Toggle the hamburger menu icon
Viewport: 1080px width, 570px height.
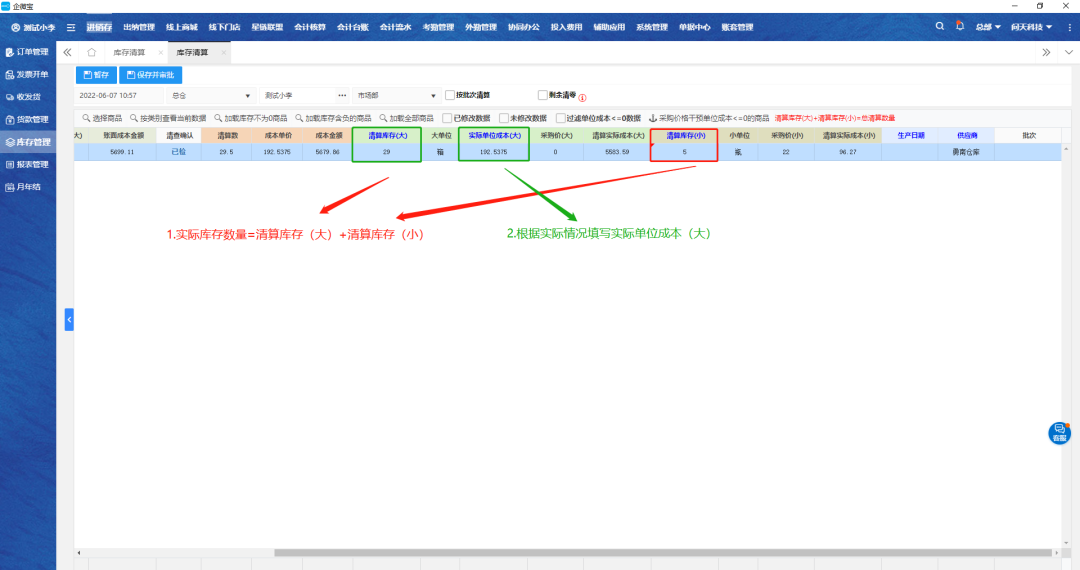(x=71, y=27)
